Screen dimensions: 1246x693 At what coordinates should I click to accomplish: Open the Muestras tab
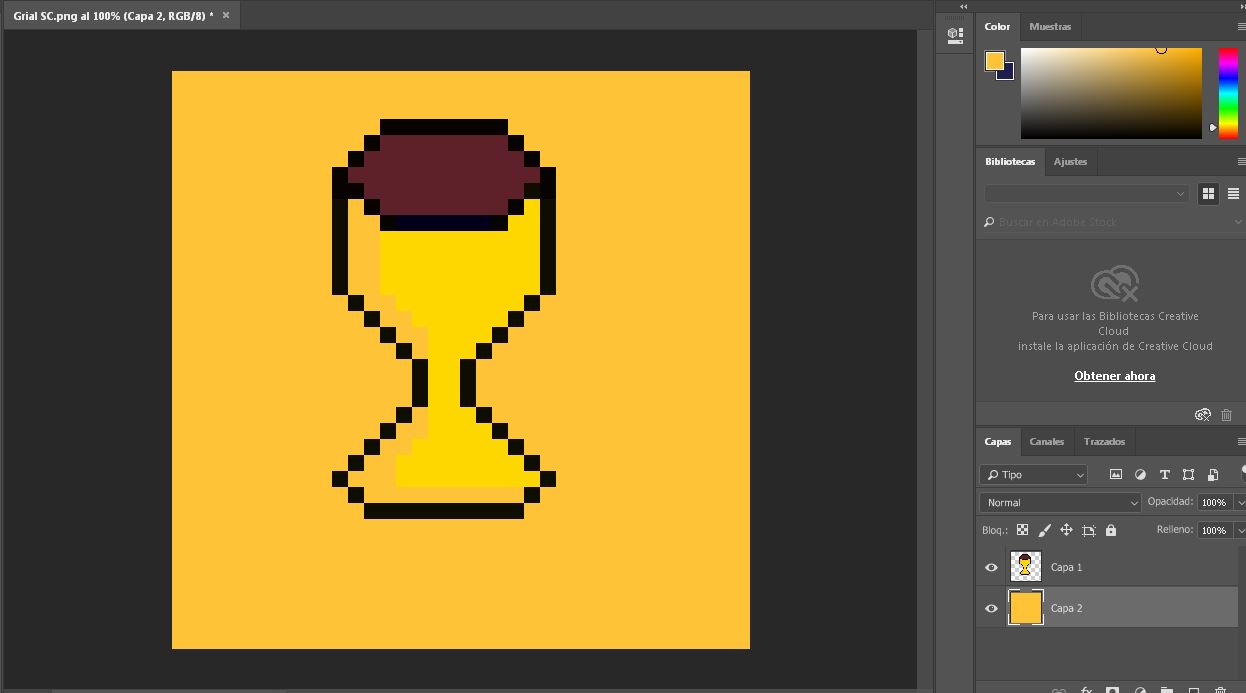point(1050,27)
